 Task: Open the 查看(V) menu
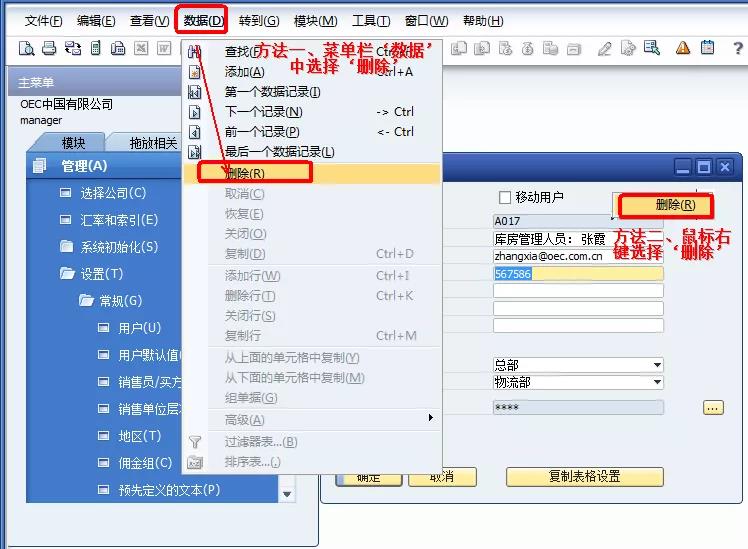149,21
